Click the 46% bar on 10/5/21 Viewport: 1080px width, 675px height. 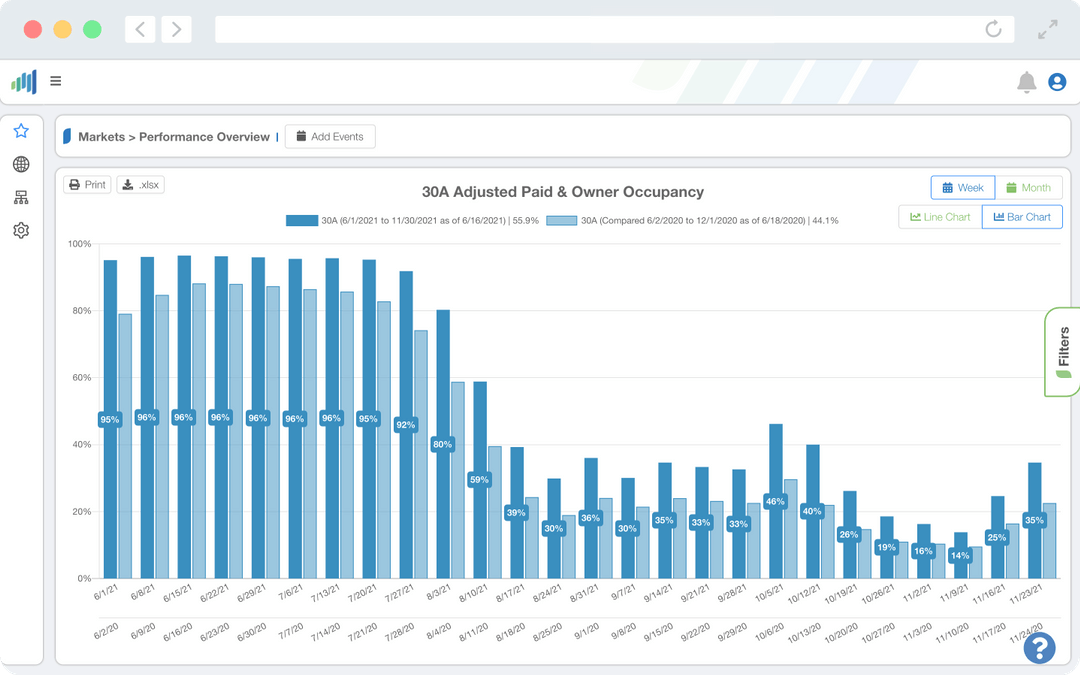click(775, 500)
